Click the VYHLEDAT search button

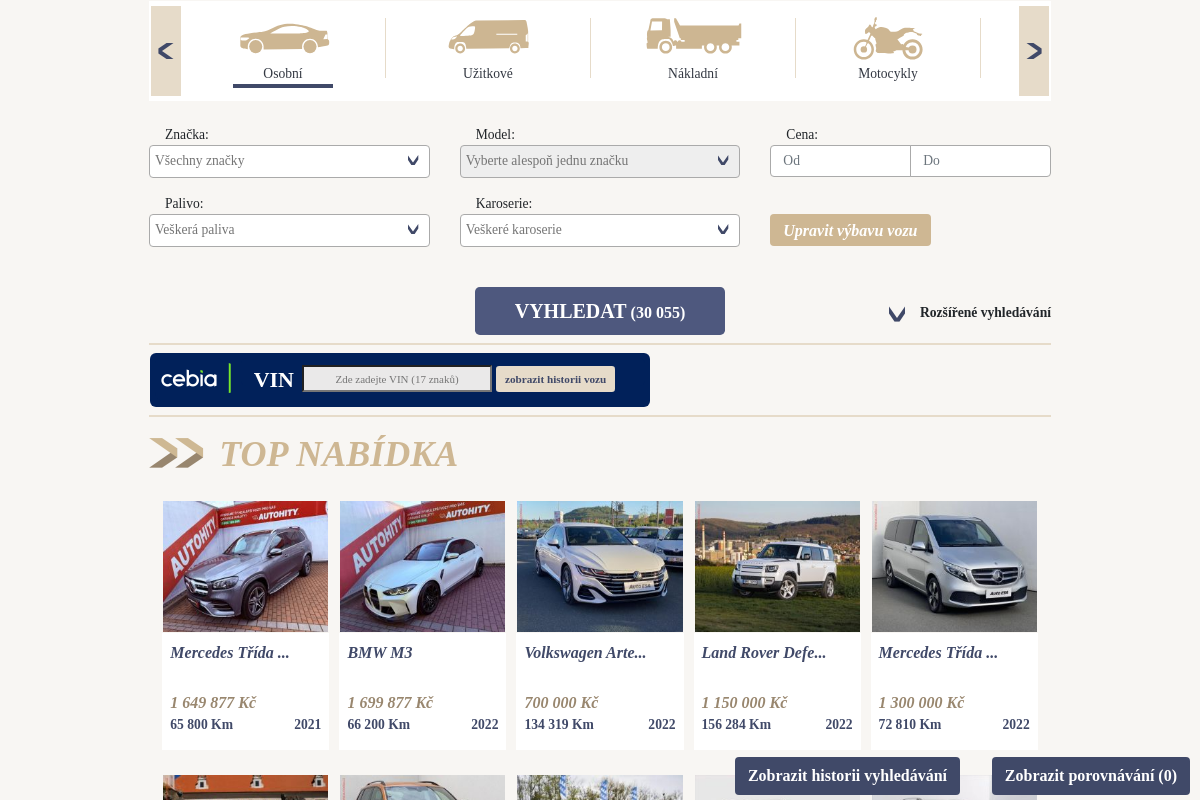600,311
